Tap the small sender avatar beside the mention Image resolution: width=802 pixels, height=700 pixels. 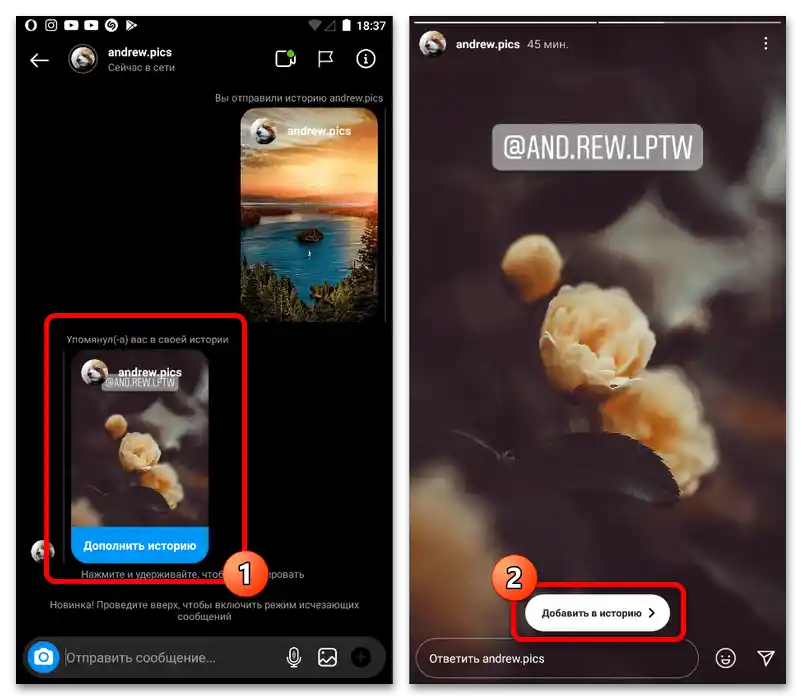click(42, 551)
